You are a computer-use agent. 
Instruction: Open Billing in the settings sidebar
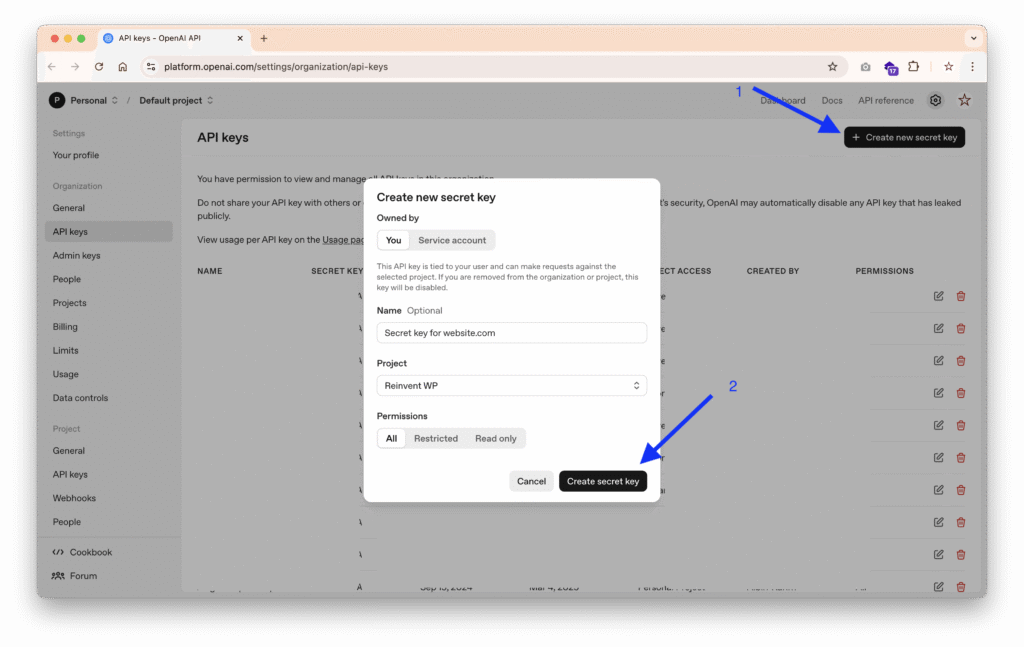coord(65,327)
